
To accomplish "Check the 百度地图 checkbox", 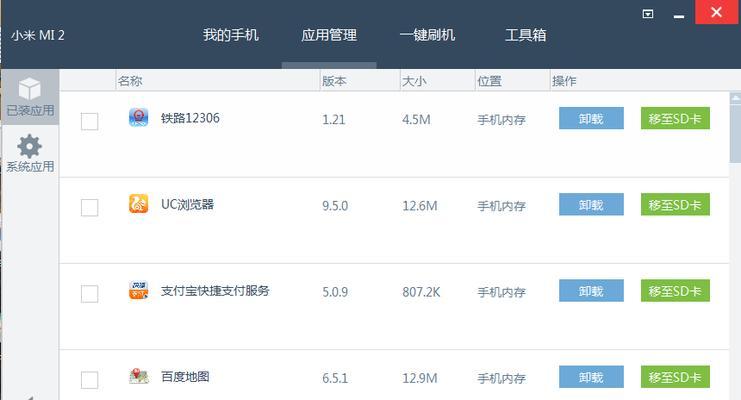I will pyautogui.click(x=89, y=380).
